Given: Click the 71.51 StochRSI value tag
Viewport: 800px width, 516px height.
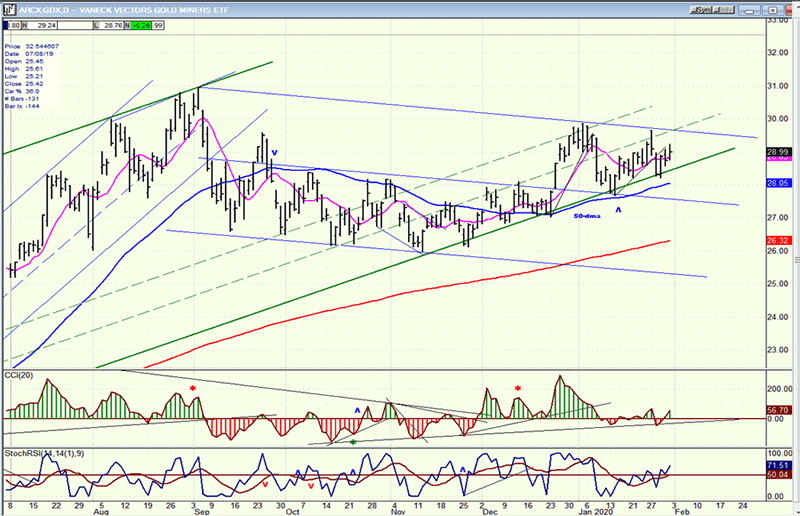Looking at the screenshot, I should [779, 466].
